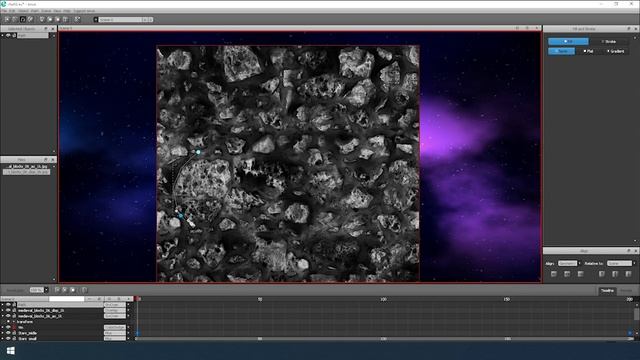Open the Help menu
640x360 pixels.
pos(67,11)
